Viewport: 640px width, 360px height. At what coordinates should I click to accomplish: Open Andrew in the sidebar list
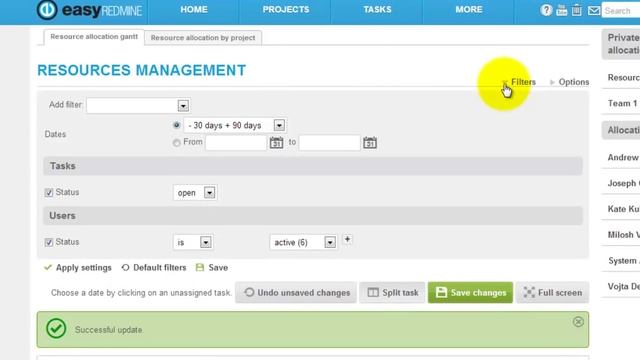[623, 158]
